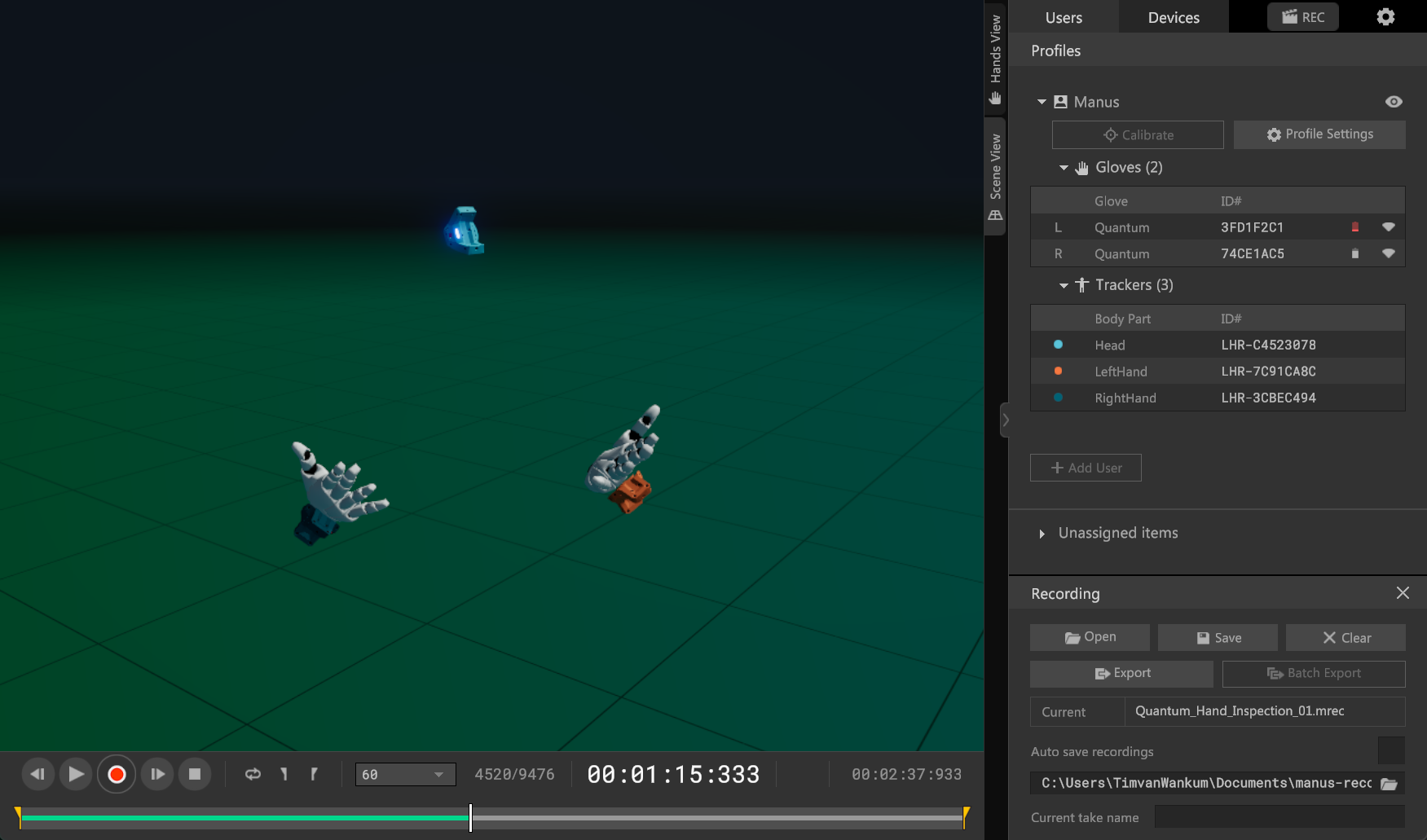This screenshot has height=840, width=1427.
Task: Expand Unassigned items section
Action: click(1042, 534)
